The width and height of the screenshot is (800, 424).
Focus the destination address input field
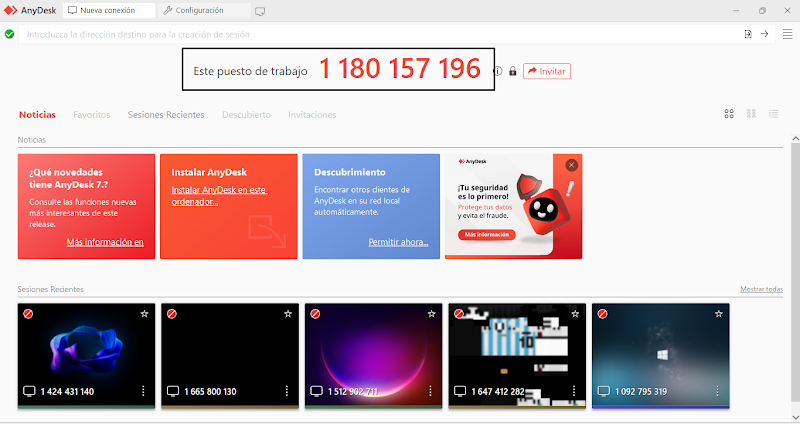click(x=378, y=34)
